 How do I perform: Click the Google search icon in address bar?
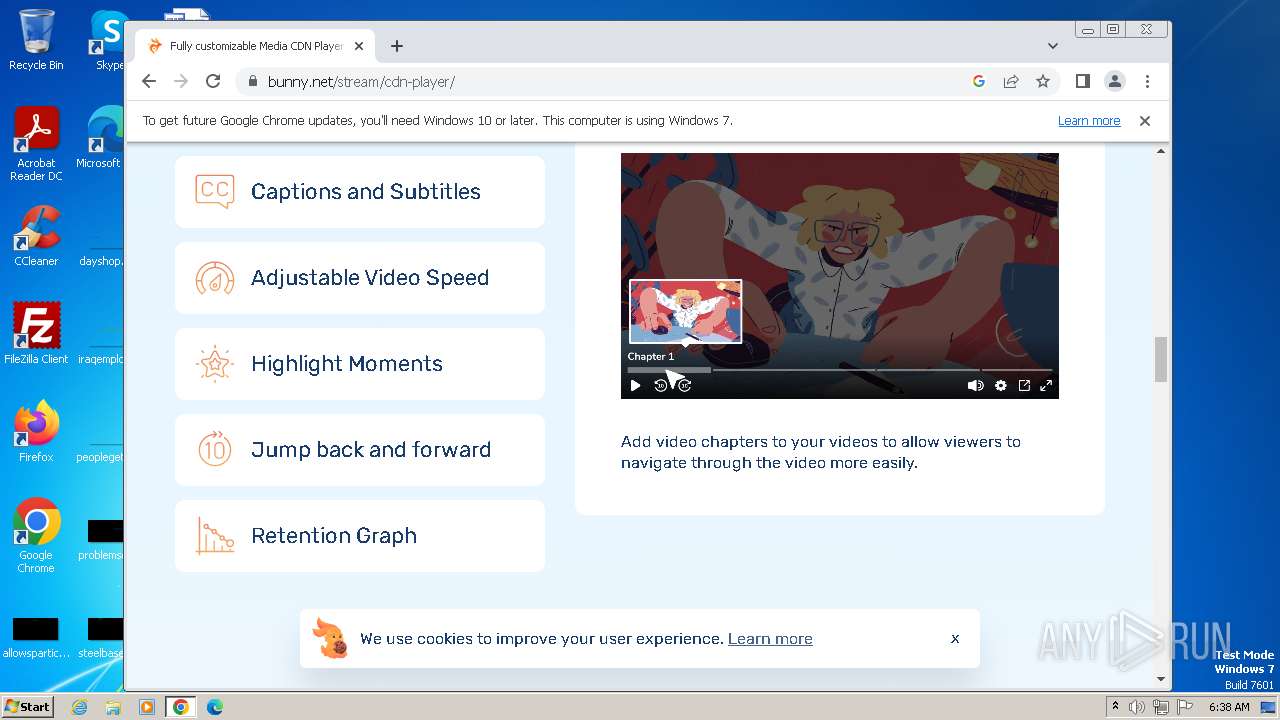[979, 81]
